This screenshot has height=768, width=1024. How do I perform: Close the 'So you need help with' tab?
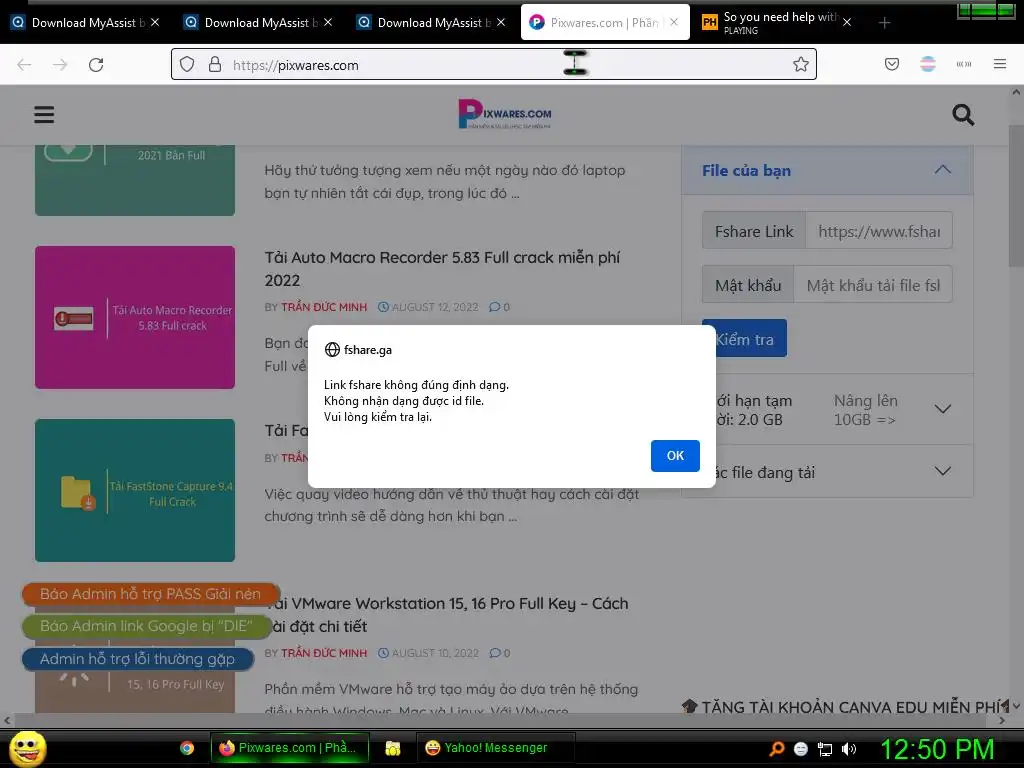[846, 23]
